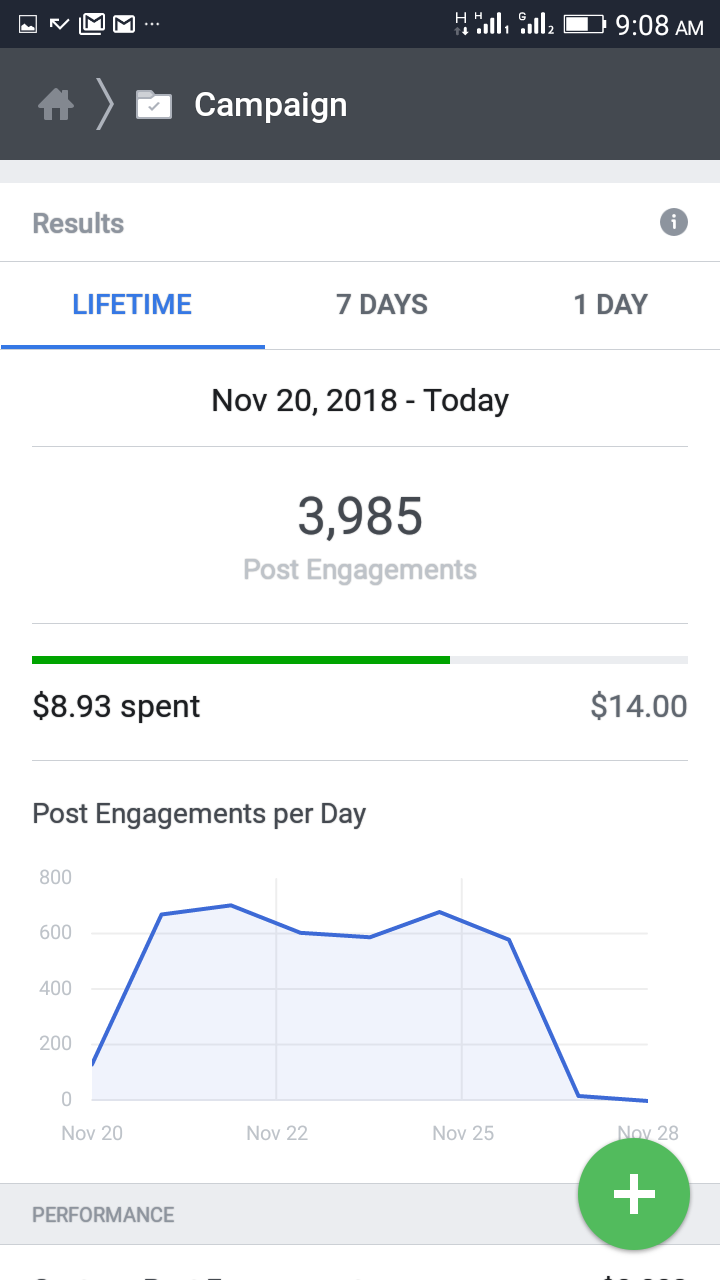The image size is (720, 1280).
Task: Tap the chart peak near Nov 22
Action: coord(231,905)
